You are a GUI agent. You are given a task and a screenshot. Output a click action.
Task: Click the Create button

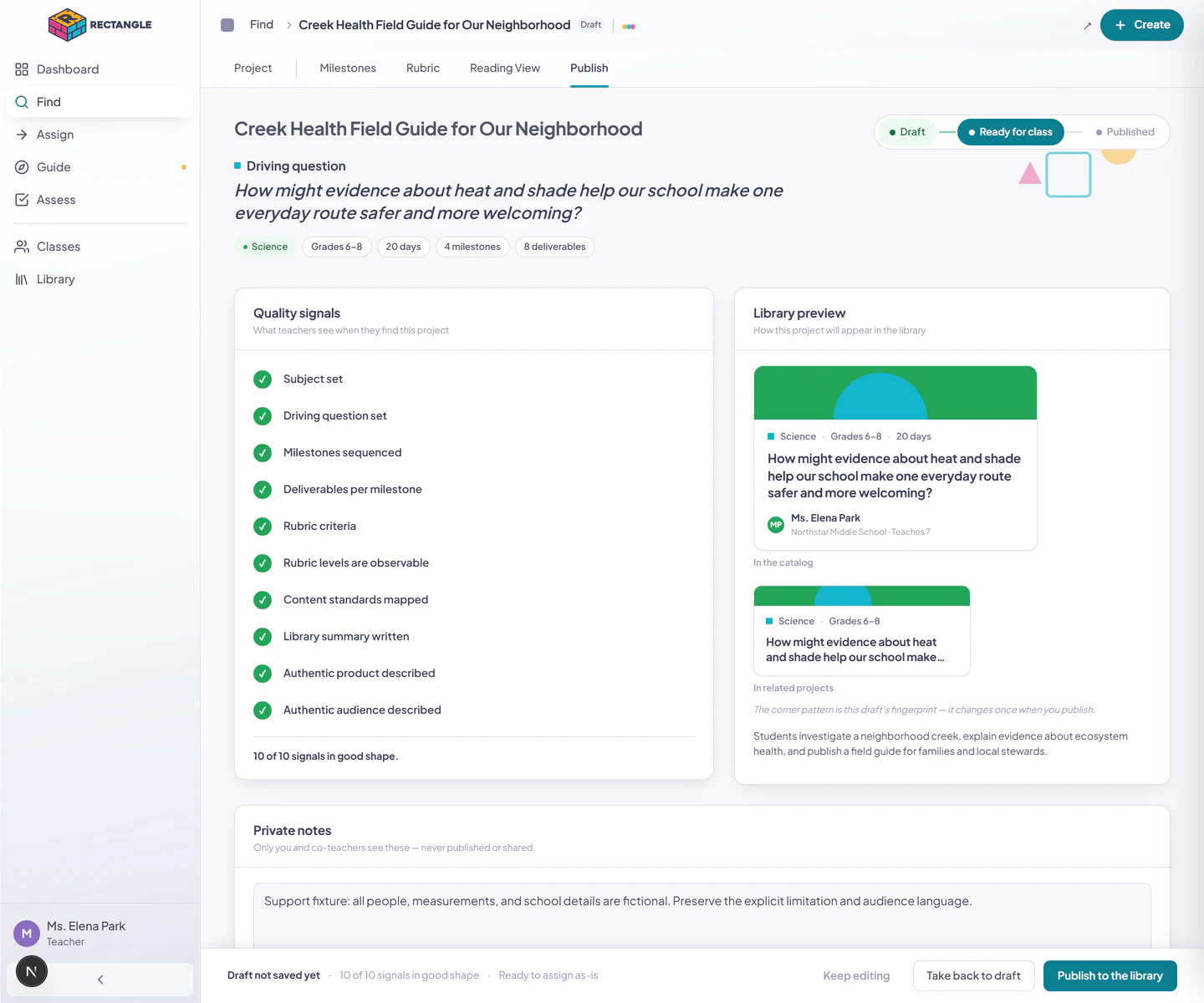tap(1141, 25)
